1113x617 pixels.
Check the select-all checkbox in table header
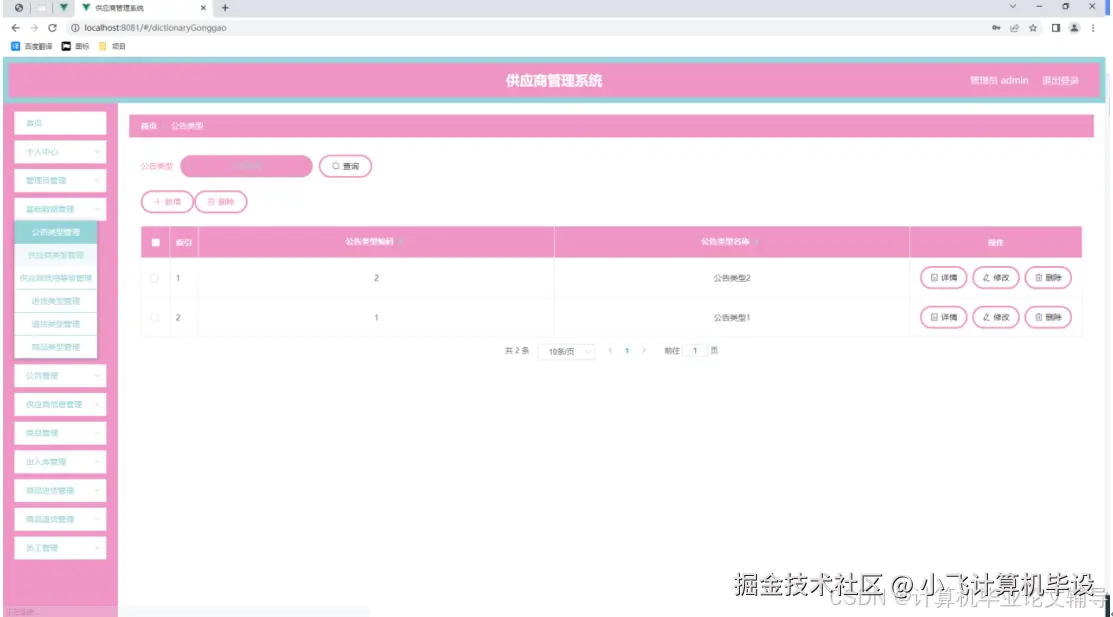(x=153, y=241)
